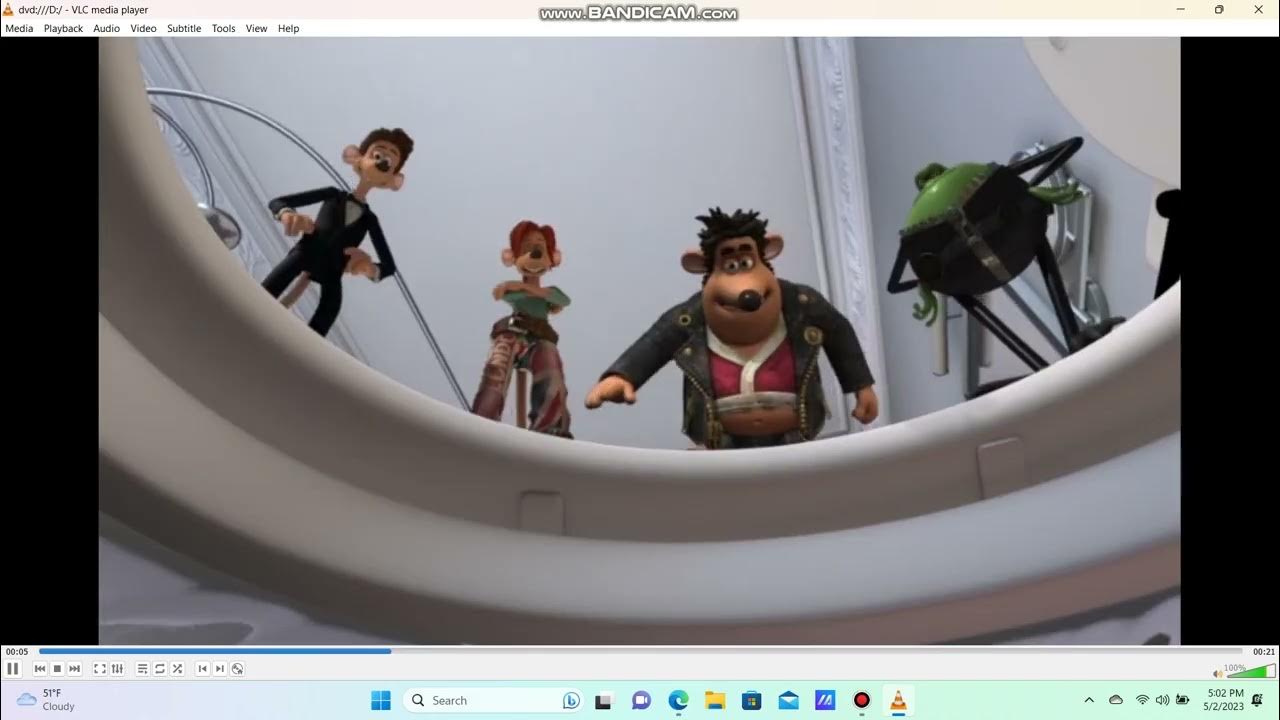This screenshot has width=1280, height=720.
Task: Open OneDrive cloud tray icon
Action: (1116, 700)
